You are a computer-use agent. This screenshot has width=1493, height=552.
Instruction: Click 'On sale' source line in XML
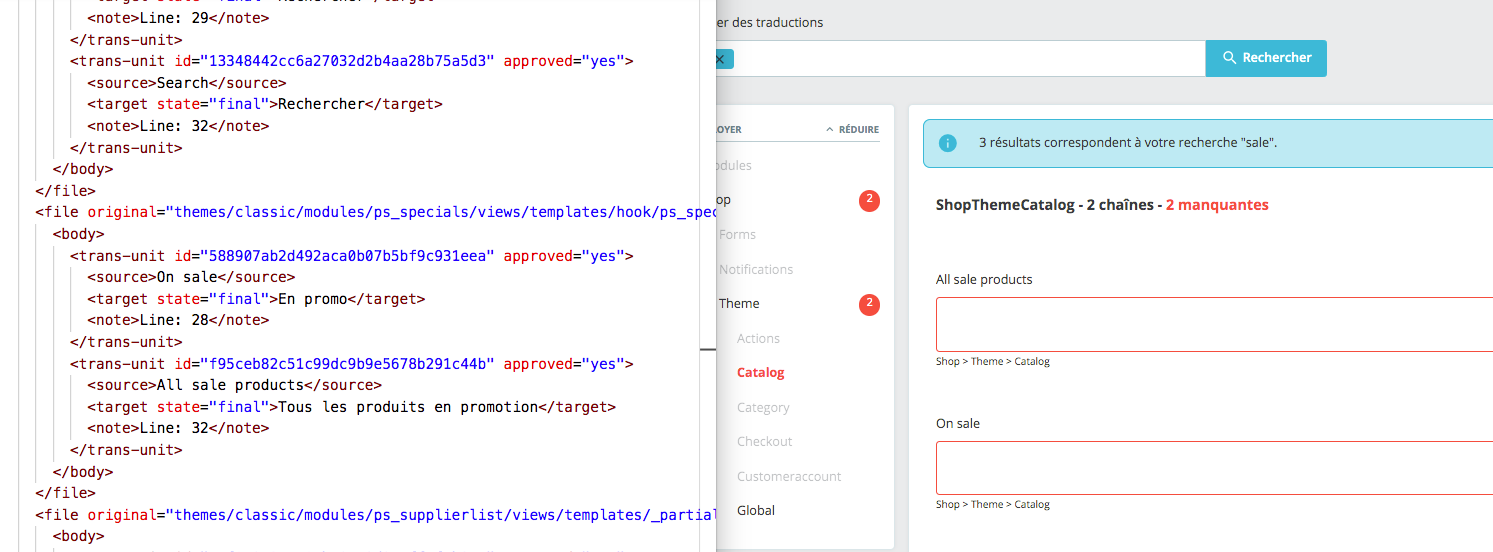click(191, 277)
